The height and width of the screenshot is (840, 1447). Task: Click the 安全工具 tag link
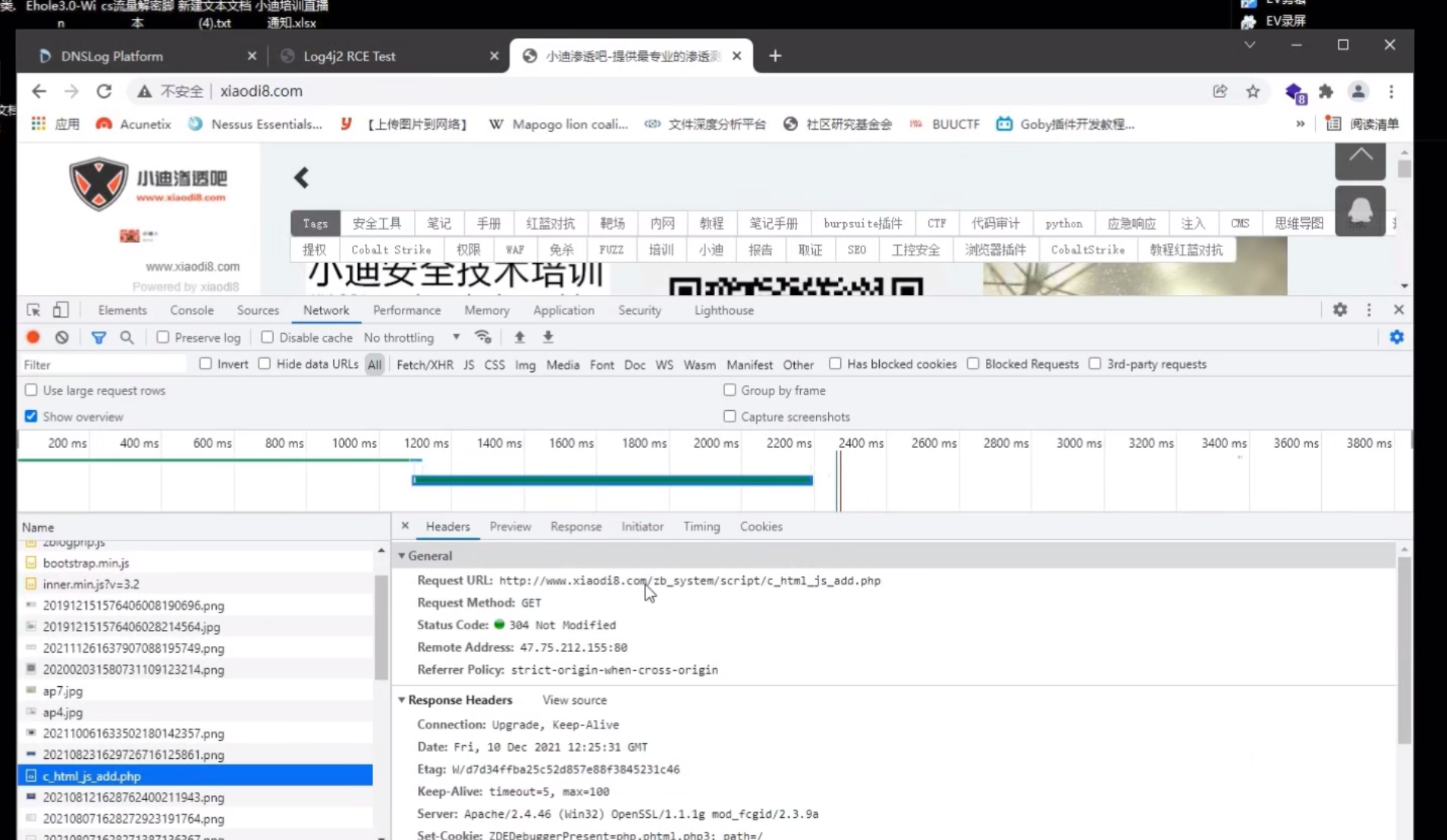[377, 223]
